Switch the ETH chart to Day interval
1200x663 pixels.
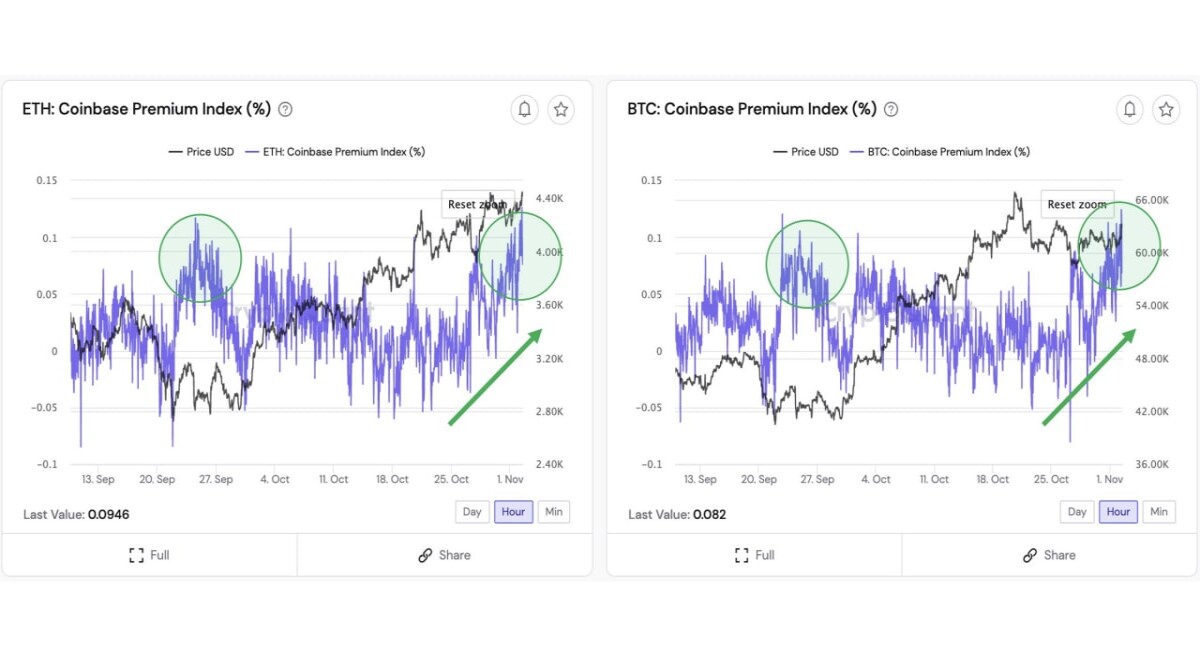pyautogui.click(x=472, y=511)
